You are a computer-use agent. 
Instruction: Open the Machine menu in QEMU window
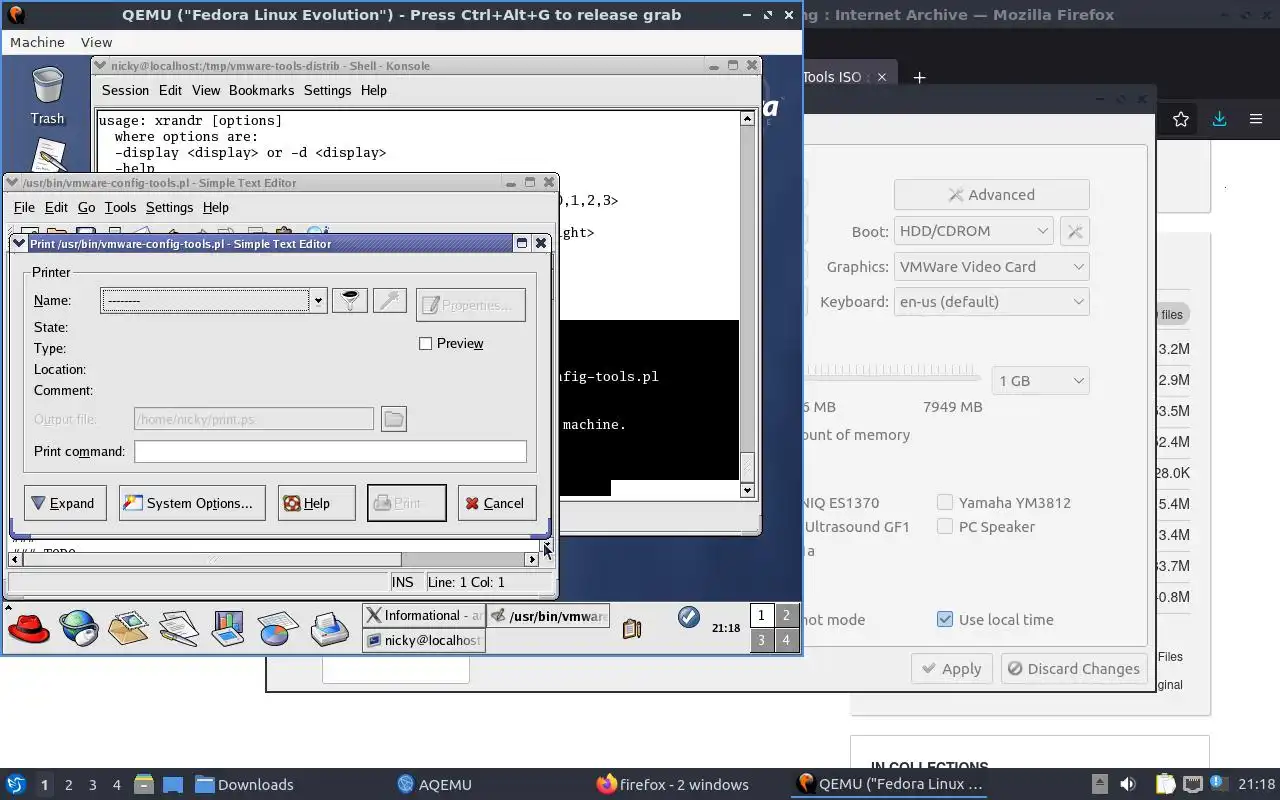[37, 42]
